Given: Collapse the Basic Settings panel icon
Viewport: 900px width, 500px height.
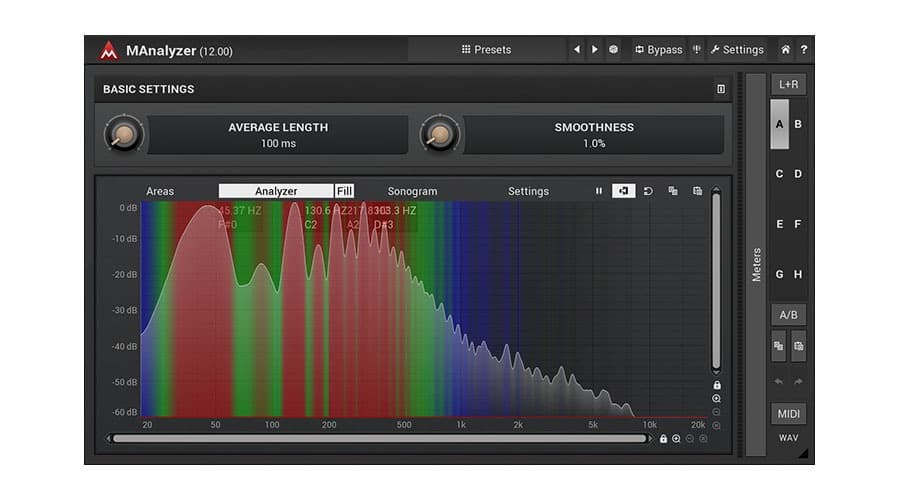Looking at the screenshot, I should click(x=721, y=89).
